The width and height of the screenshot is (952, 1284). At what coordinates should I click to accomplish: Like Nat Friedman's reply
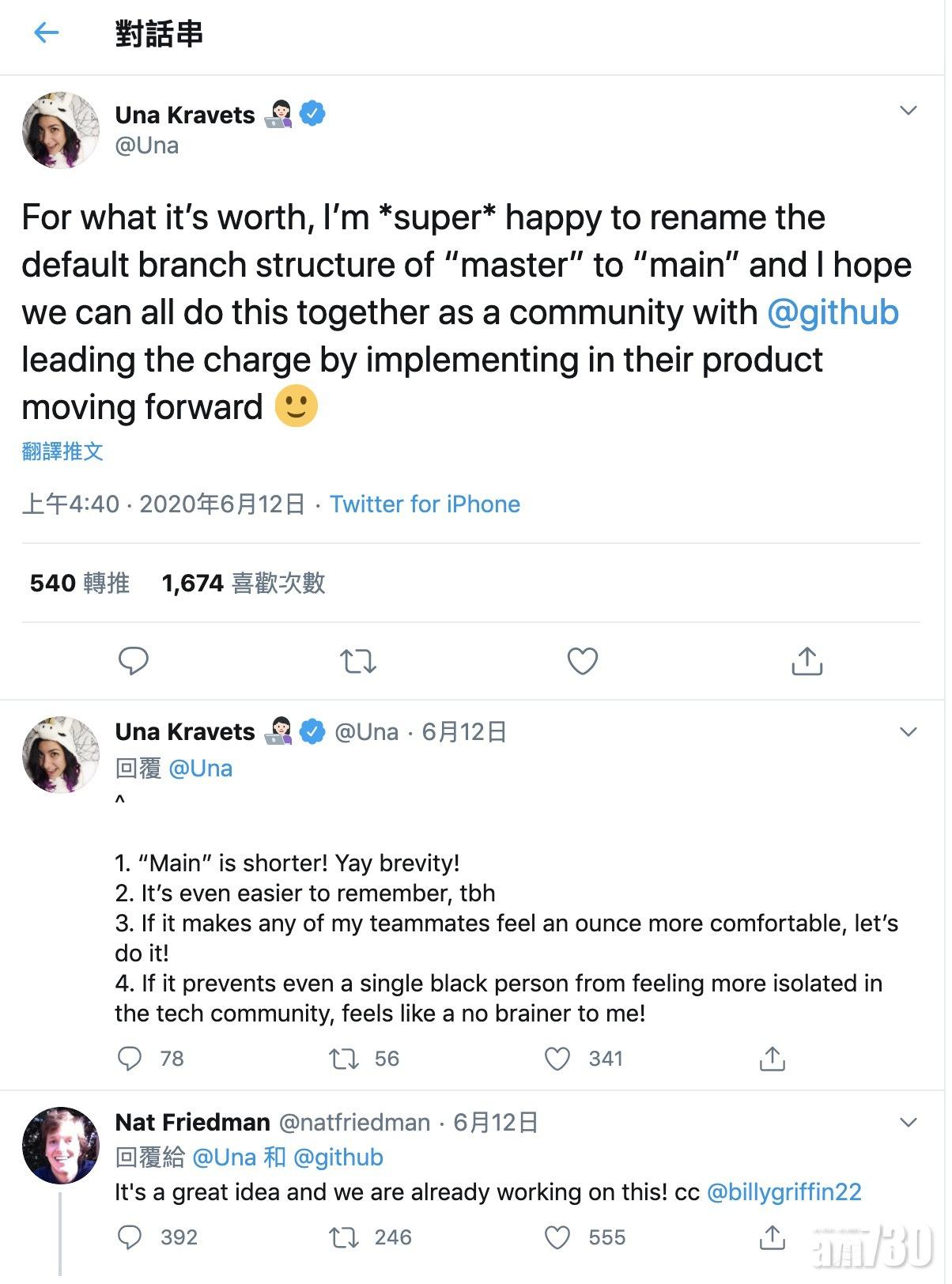557,1237
